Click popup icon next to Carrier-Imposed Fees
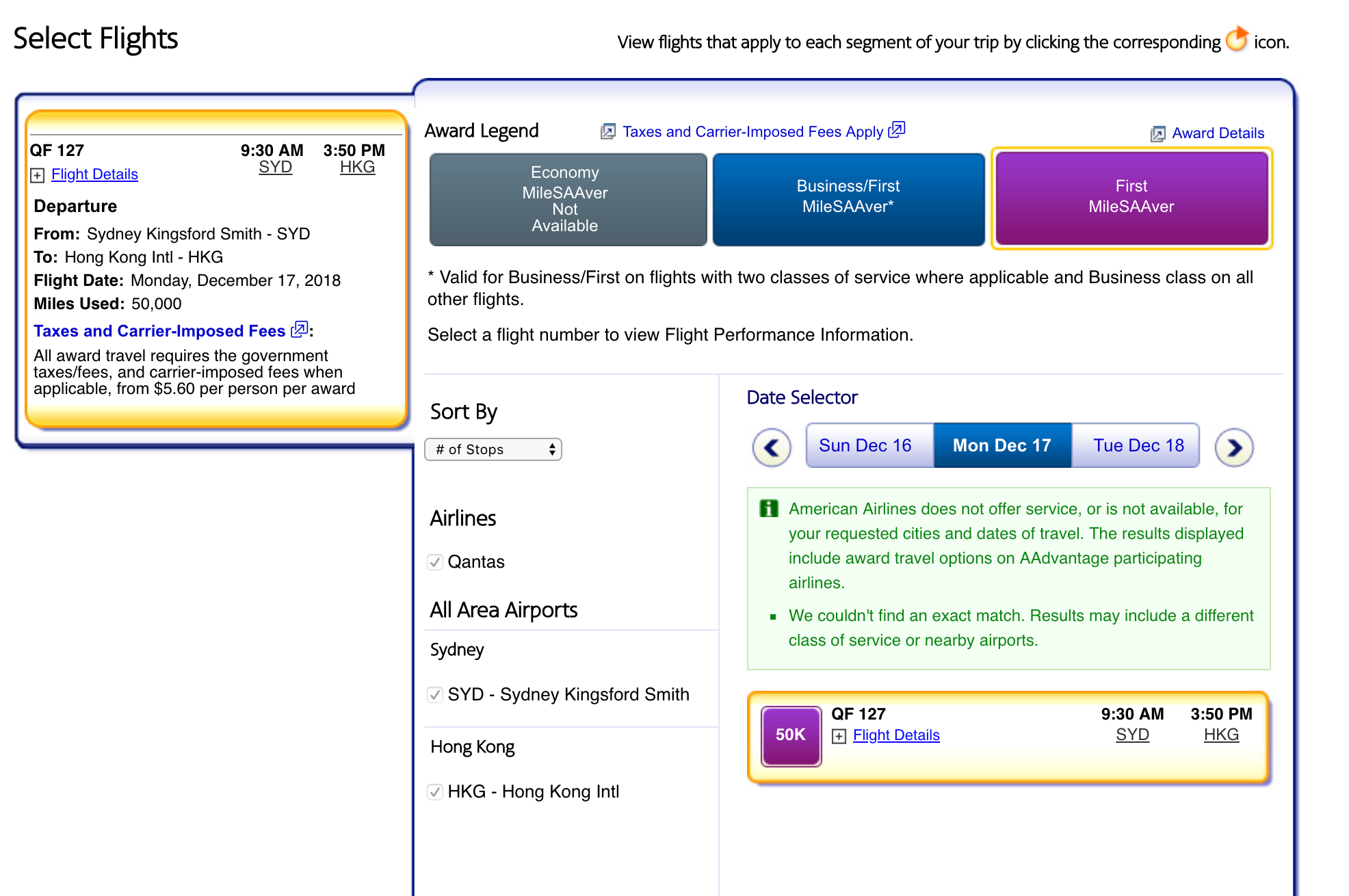The image size is (1349, 896). [299, 330]
